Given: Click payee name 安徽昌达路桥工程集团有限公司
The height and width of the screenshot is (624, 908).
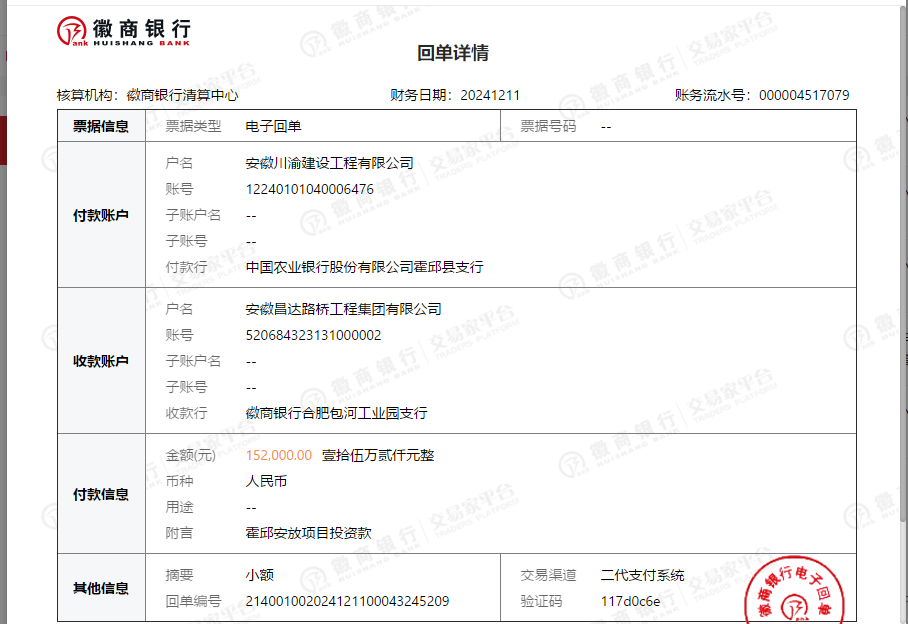Looking at the screenshot, I should click(x=343, y=309).
